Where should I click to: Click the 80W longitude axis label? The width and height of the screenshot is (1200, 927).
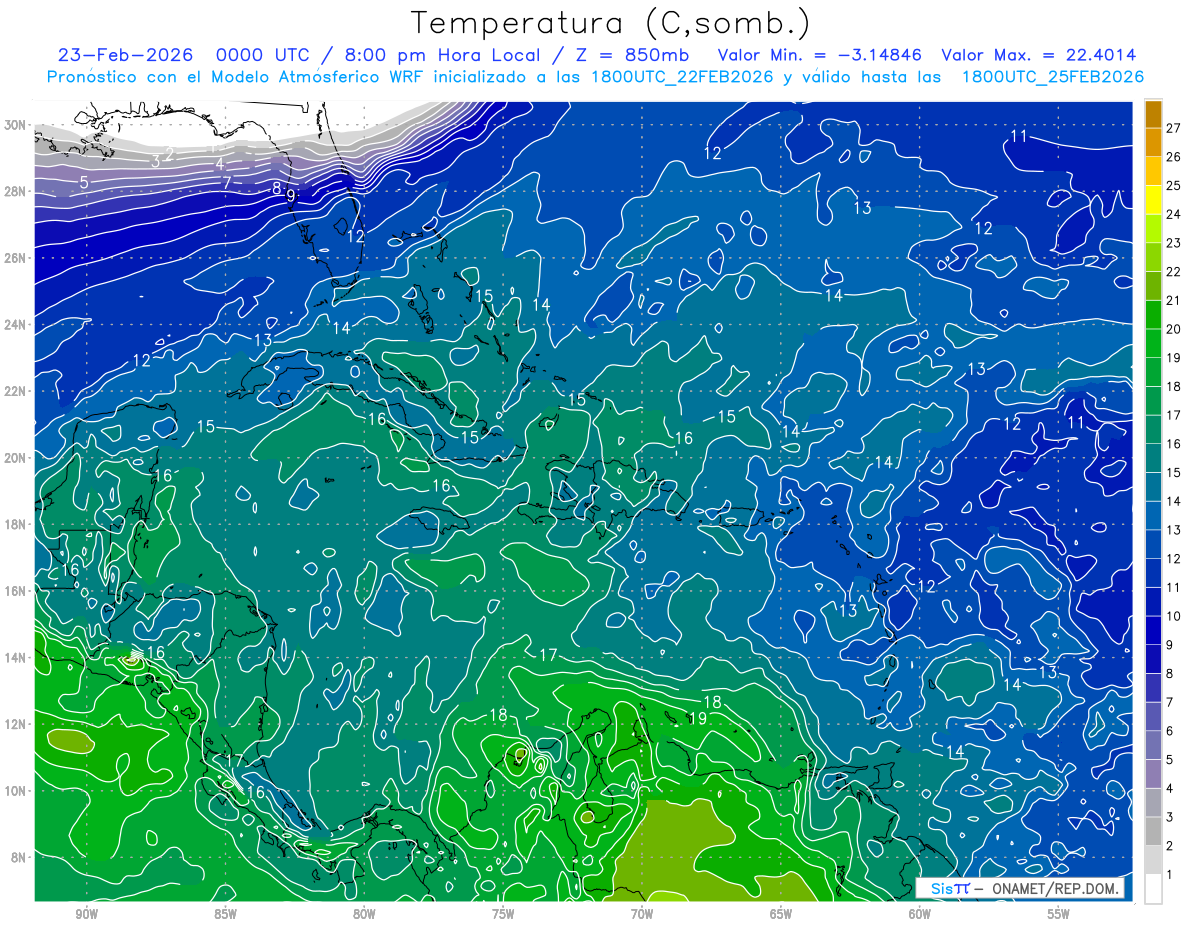(x=364, y=914)
